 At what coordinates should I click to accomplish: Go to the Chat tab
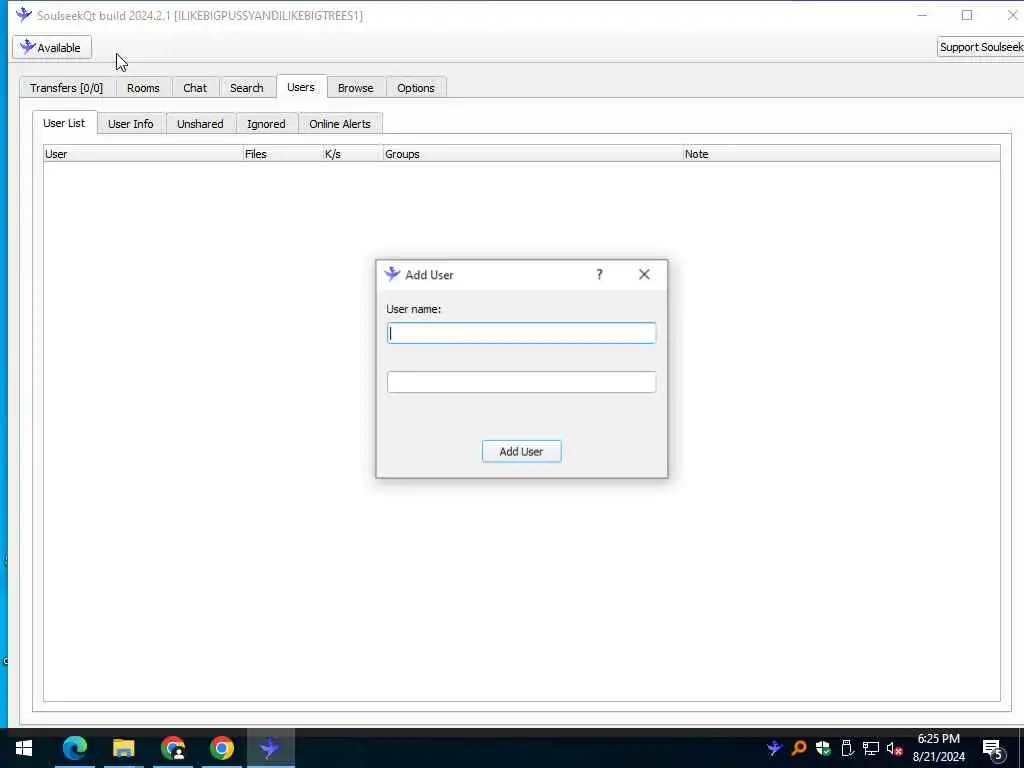coord(195,88)
